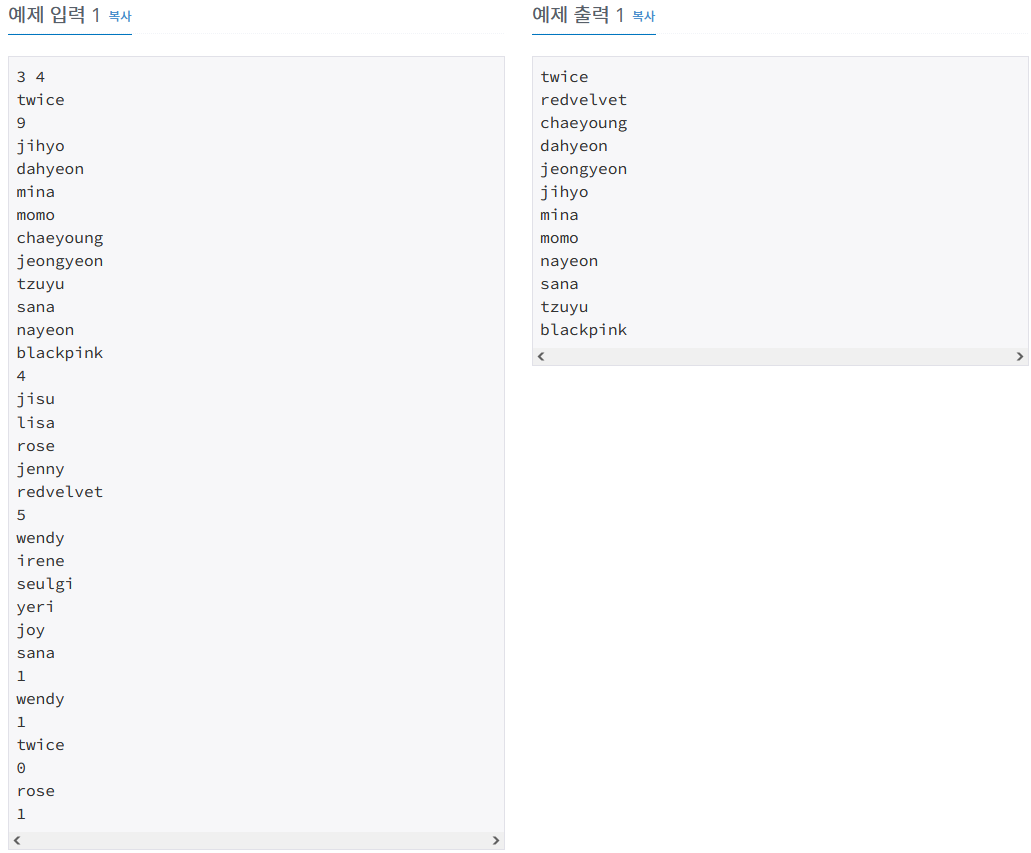The width and height of the screenshot is (1031, 853).
Task: Click the 예제 출력 1 heading
Action: [x=578, y=14]
